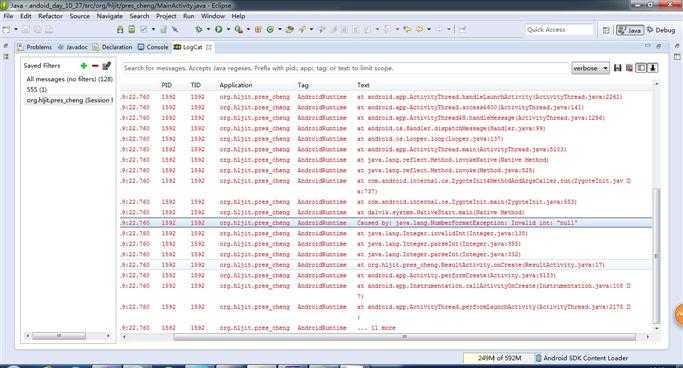Image resolution: width=683 pixels, height=368 pixels.
Task: Switch to the Console tab
Action: pyautogui.click(x=153, y=47)
